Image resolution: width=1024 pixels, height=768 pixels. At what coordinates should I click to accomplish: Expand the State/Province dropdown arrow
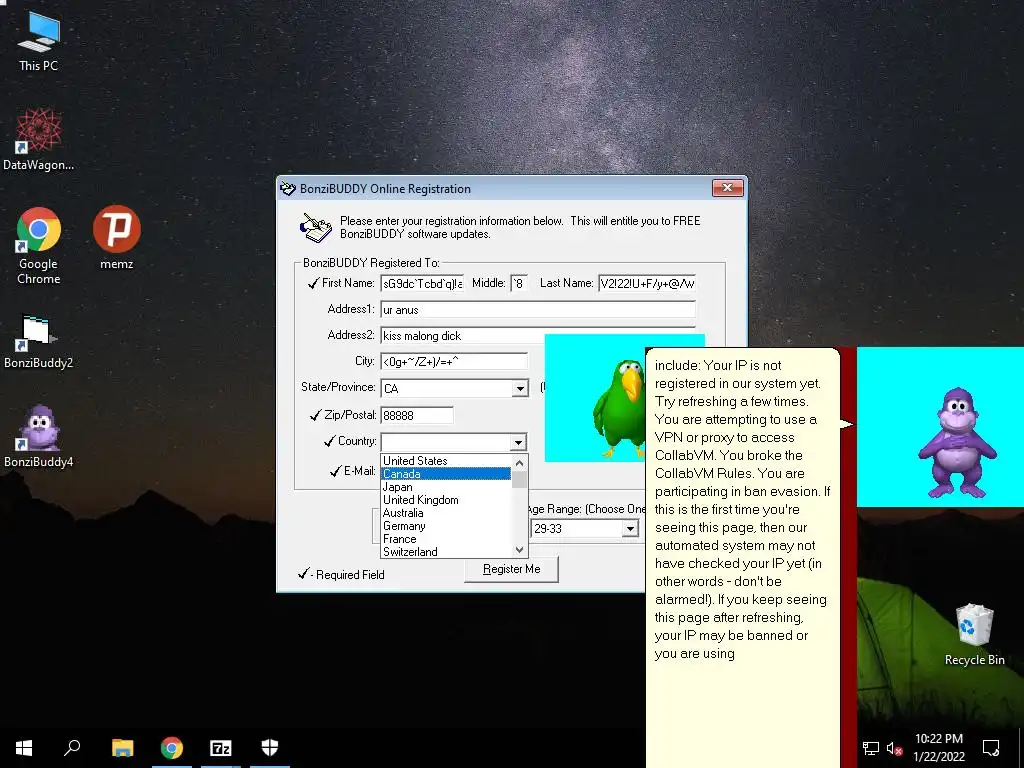519,389
